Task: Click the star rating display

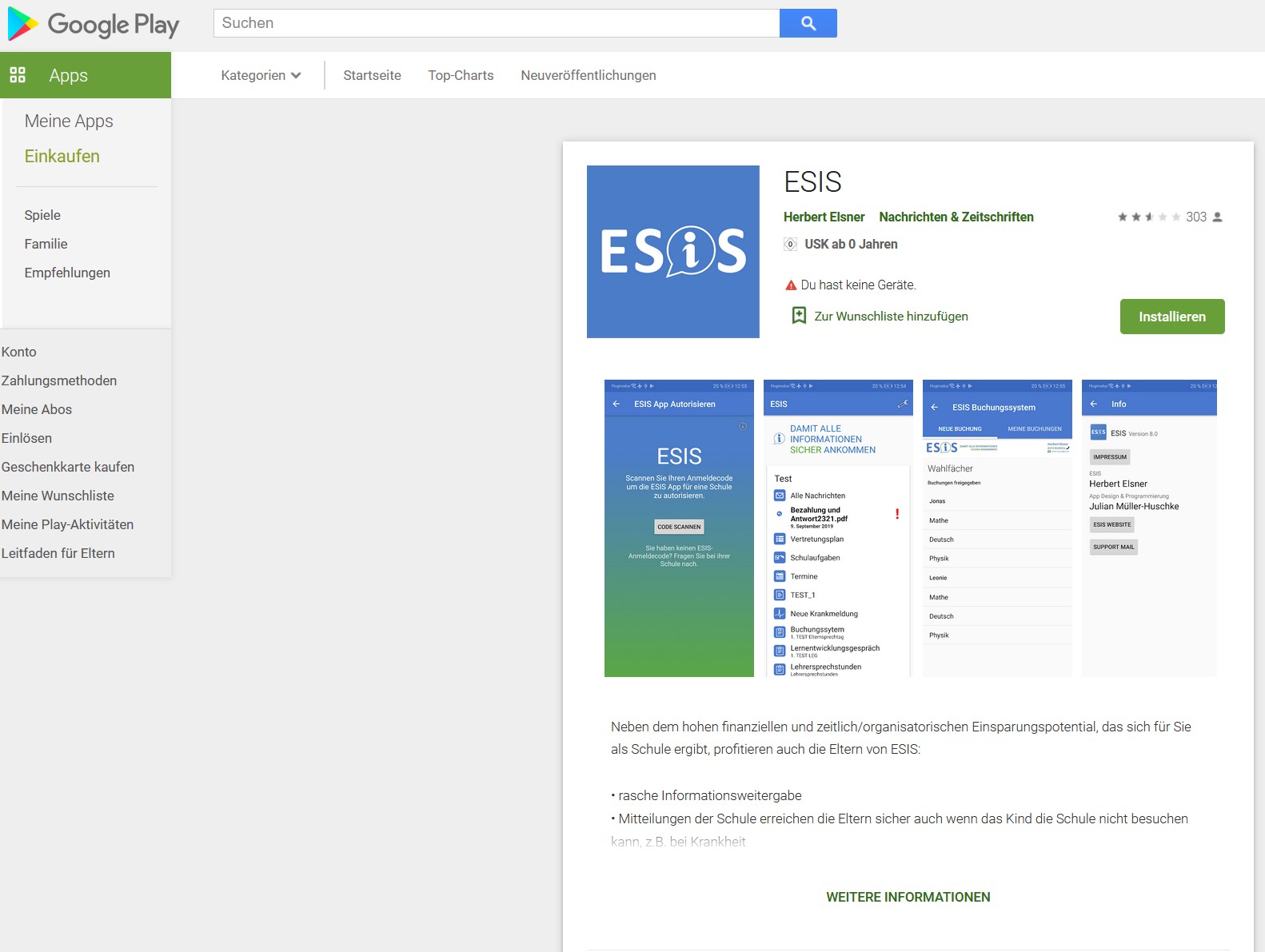Action: coord(1149,217)
